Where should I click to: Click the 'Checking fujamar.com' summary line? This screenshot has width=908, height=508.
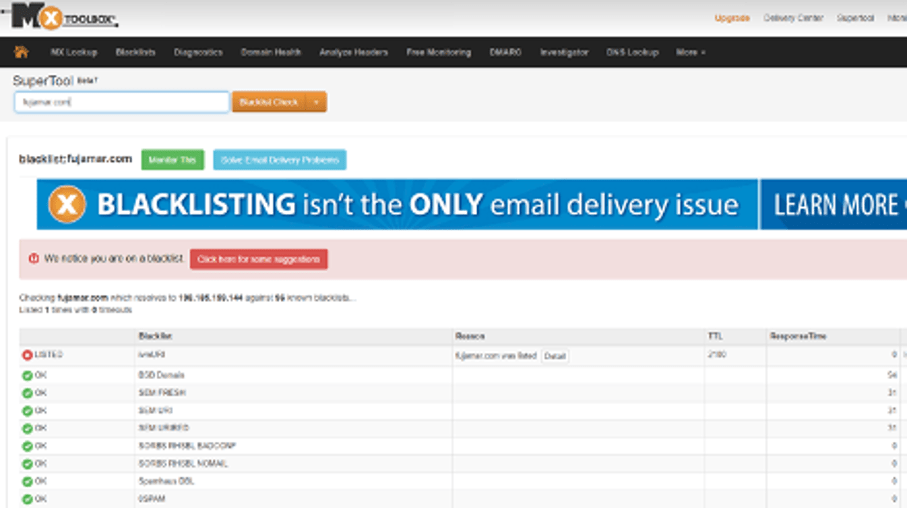pos(188,298)
